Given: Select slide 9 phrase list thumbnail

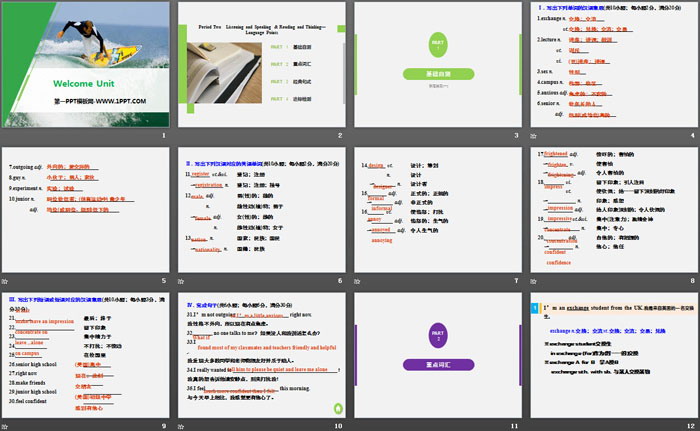Looking at the screenshot, I should pos(87,355).
